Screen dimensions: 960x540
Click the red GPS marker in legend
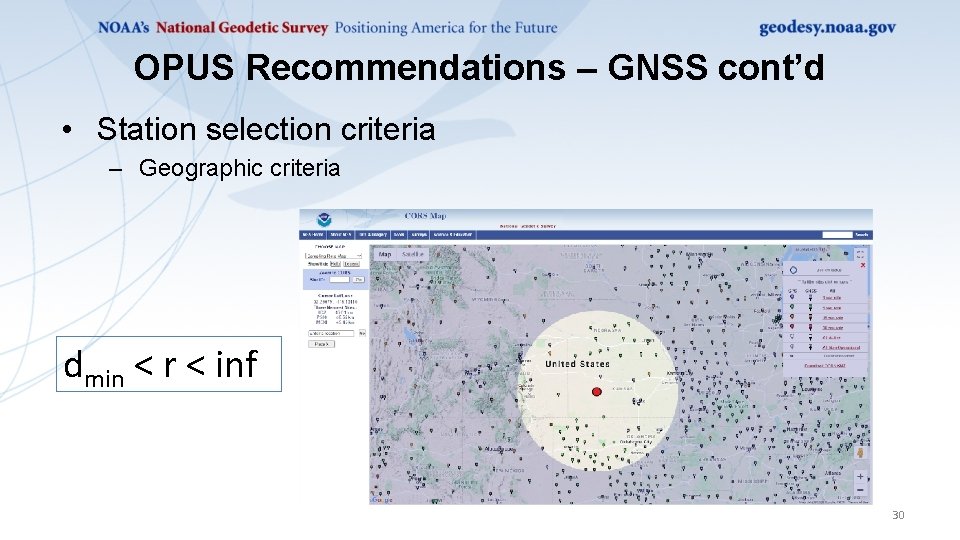(792, 317)
